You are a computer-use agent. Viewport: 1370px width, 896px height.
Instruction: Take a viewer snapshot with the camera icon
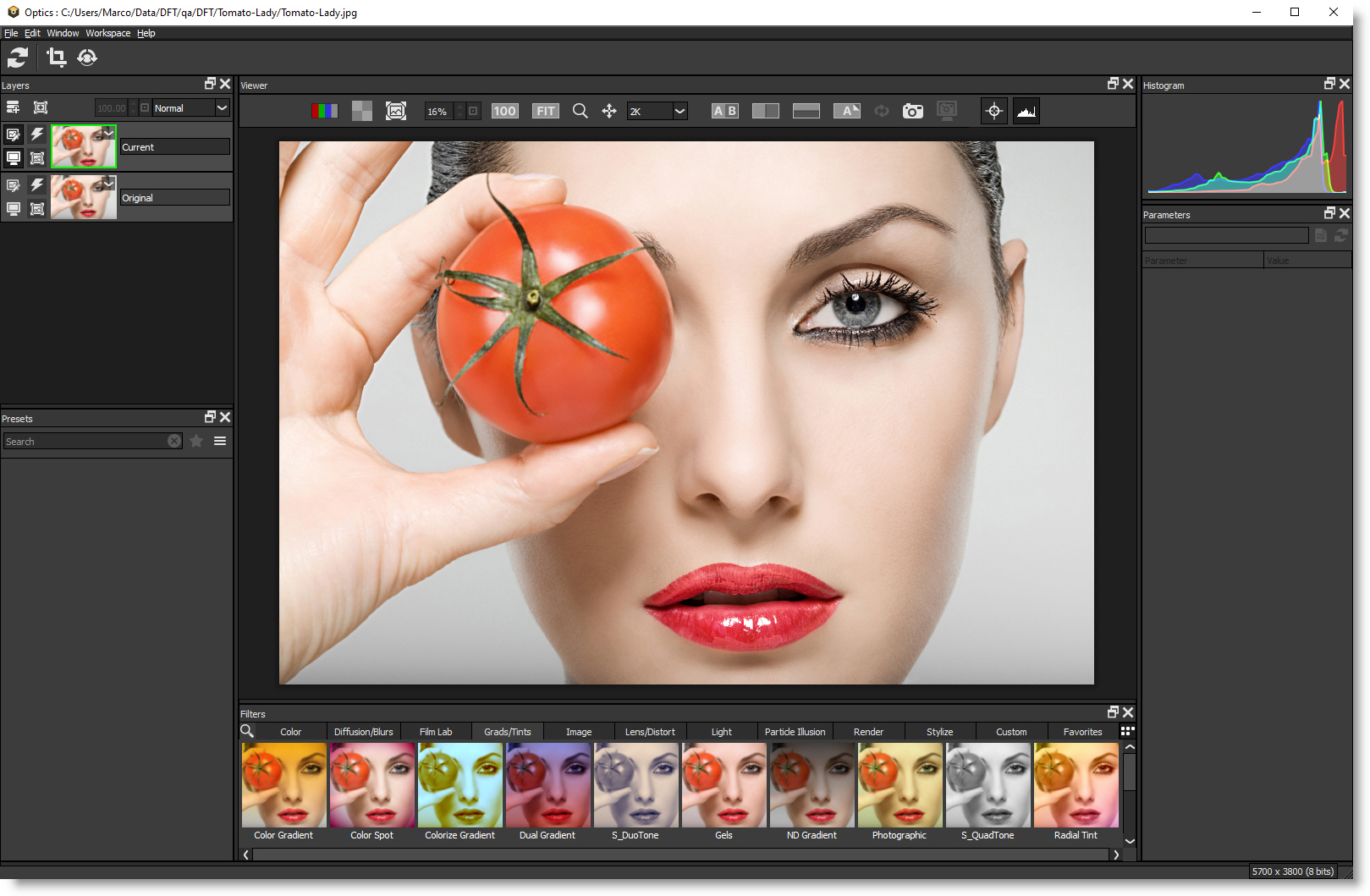pos(912,111)
